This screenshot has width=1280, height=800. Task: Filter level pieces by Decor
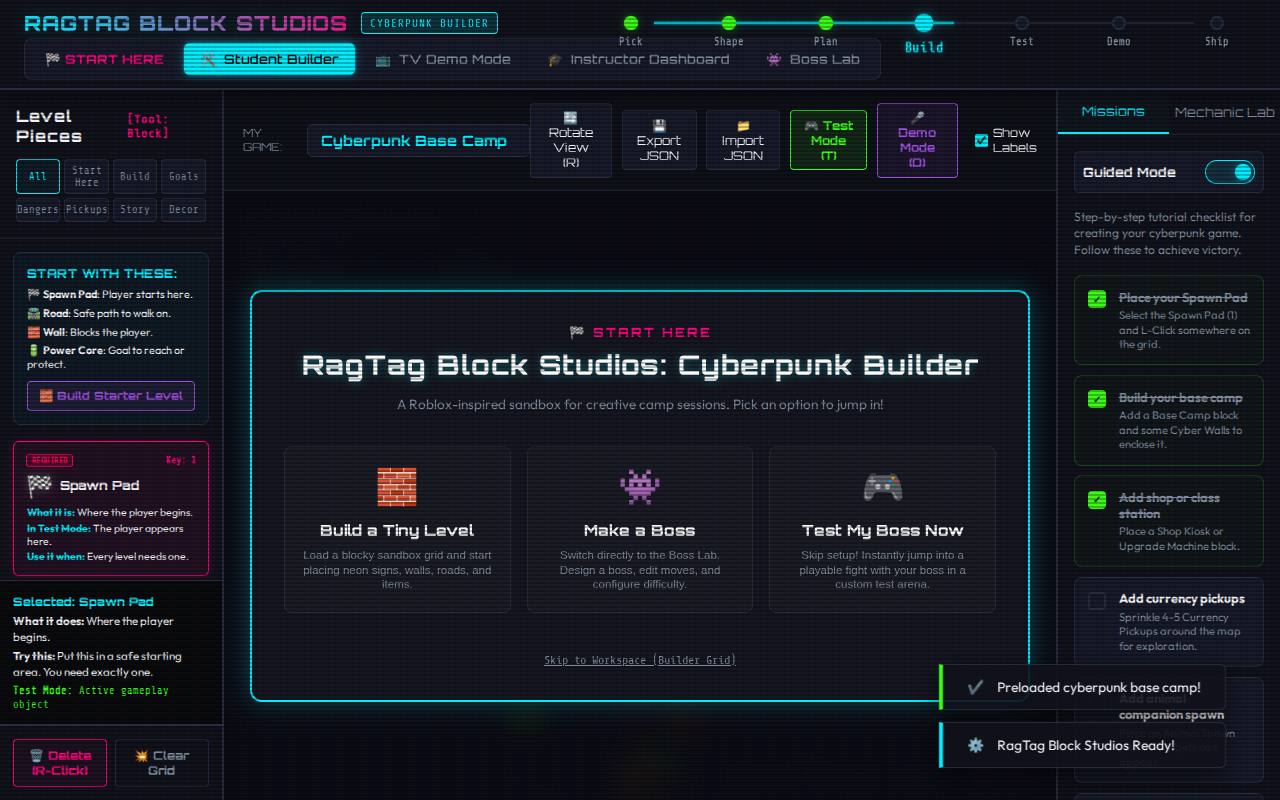184,210
